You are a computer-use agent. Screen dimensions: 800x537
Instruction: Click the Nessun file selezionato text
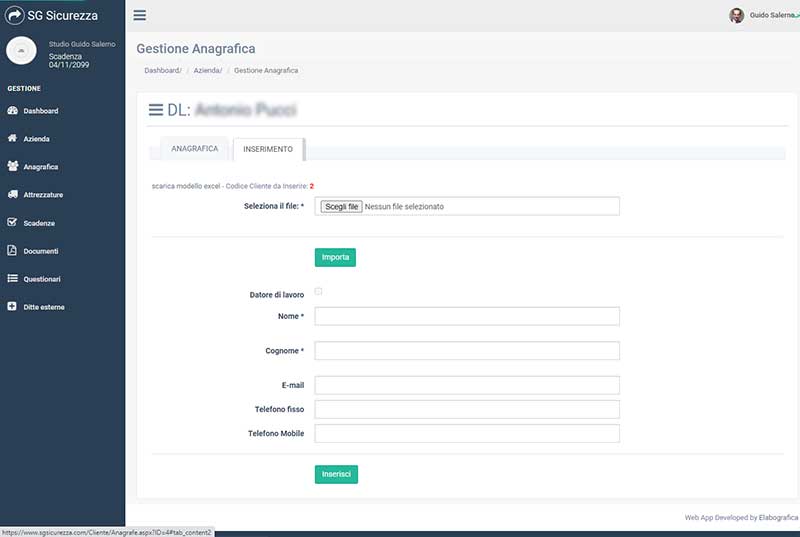pos(404,207)
